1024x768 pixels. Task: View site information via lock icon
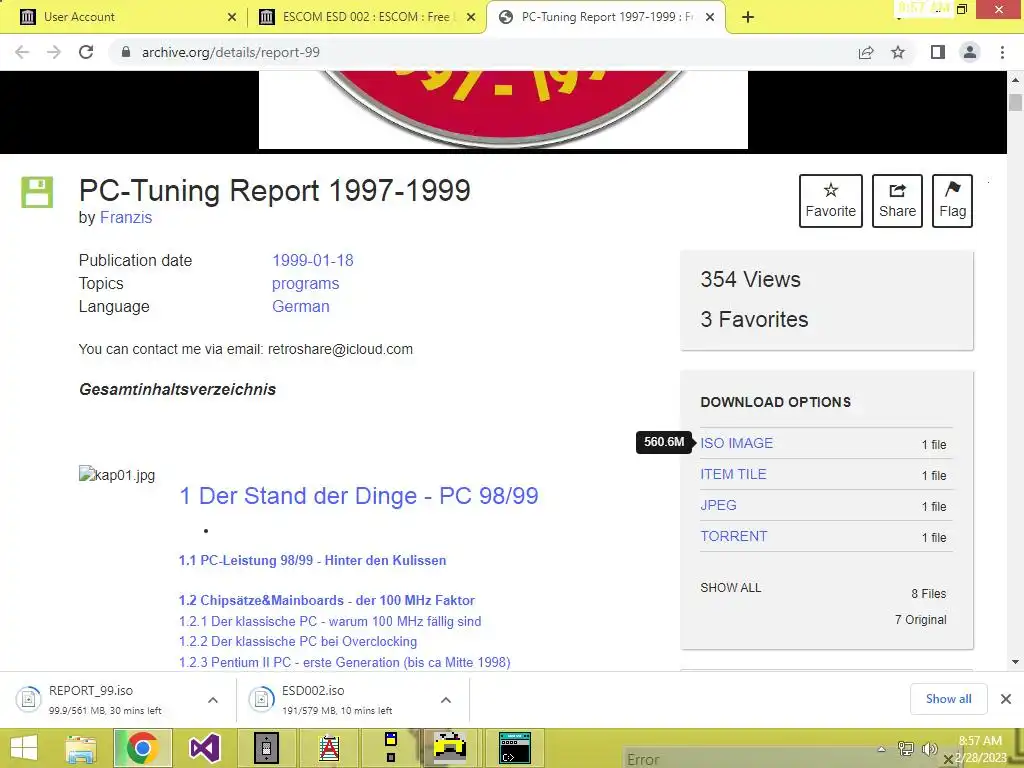click(x=126, y=52)
